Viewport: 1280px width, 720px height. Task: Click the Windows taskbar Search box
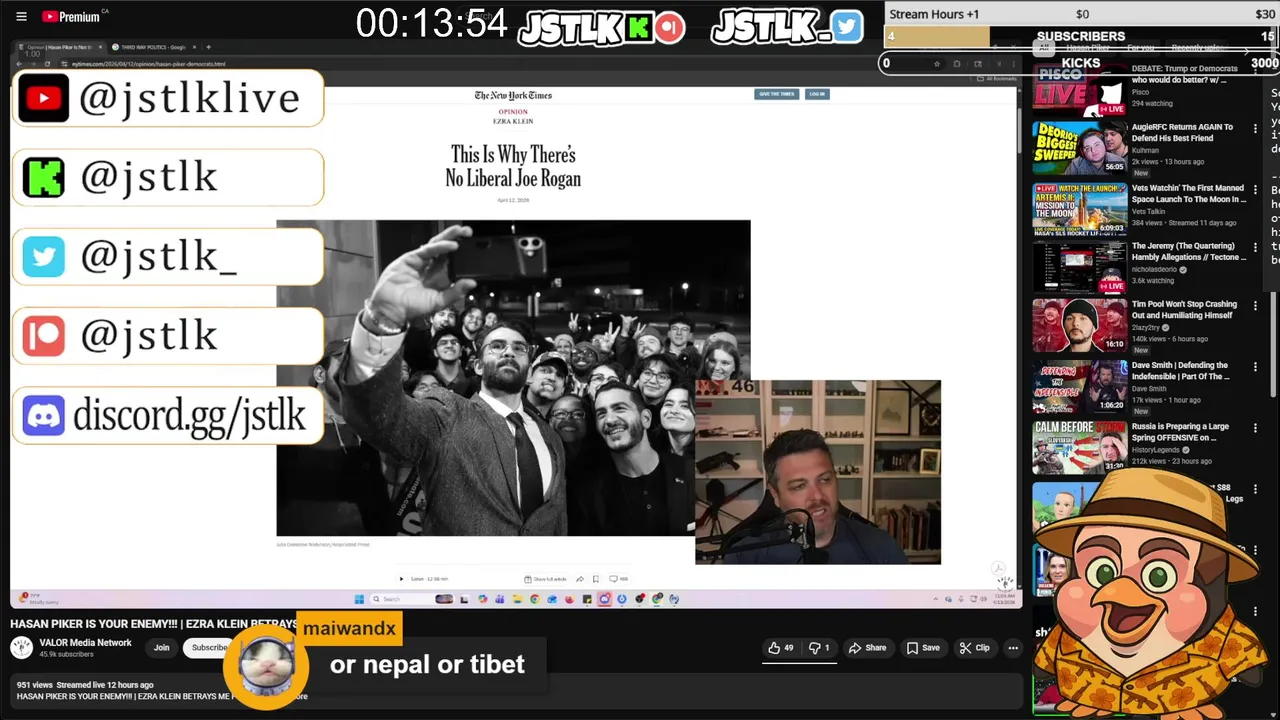point(411,599)
